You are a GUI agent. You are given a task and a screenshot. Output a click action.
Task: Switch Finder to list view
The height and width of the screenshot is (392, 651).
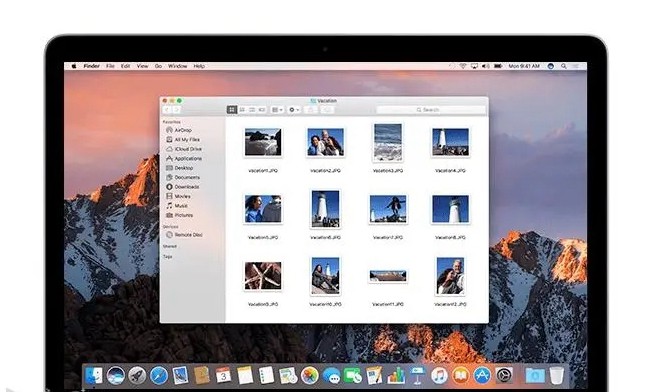[242, 110]
